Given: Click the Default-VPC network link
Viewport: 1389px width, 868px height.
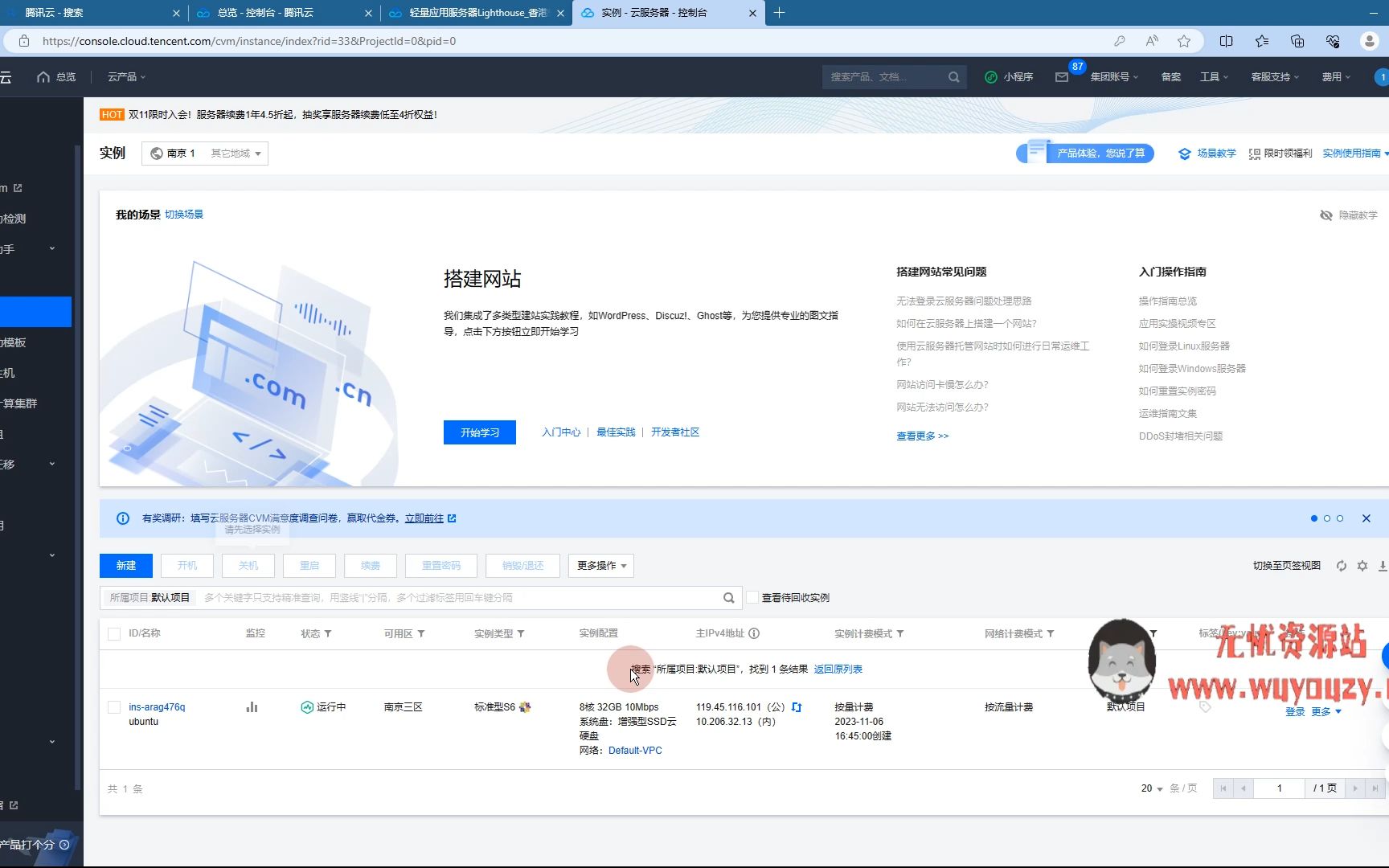Looking at the screenshot, I should point(635,751).
